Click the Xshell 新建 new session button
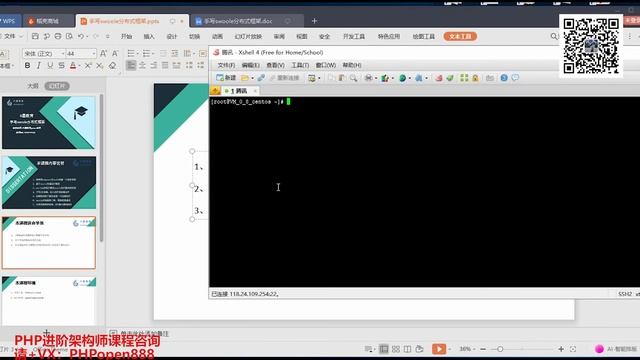Viewport: 640px width, 360px height. tap(226, 78)
